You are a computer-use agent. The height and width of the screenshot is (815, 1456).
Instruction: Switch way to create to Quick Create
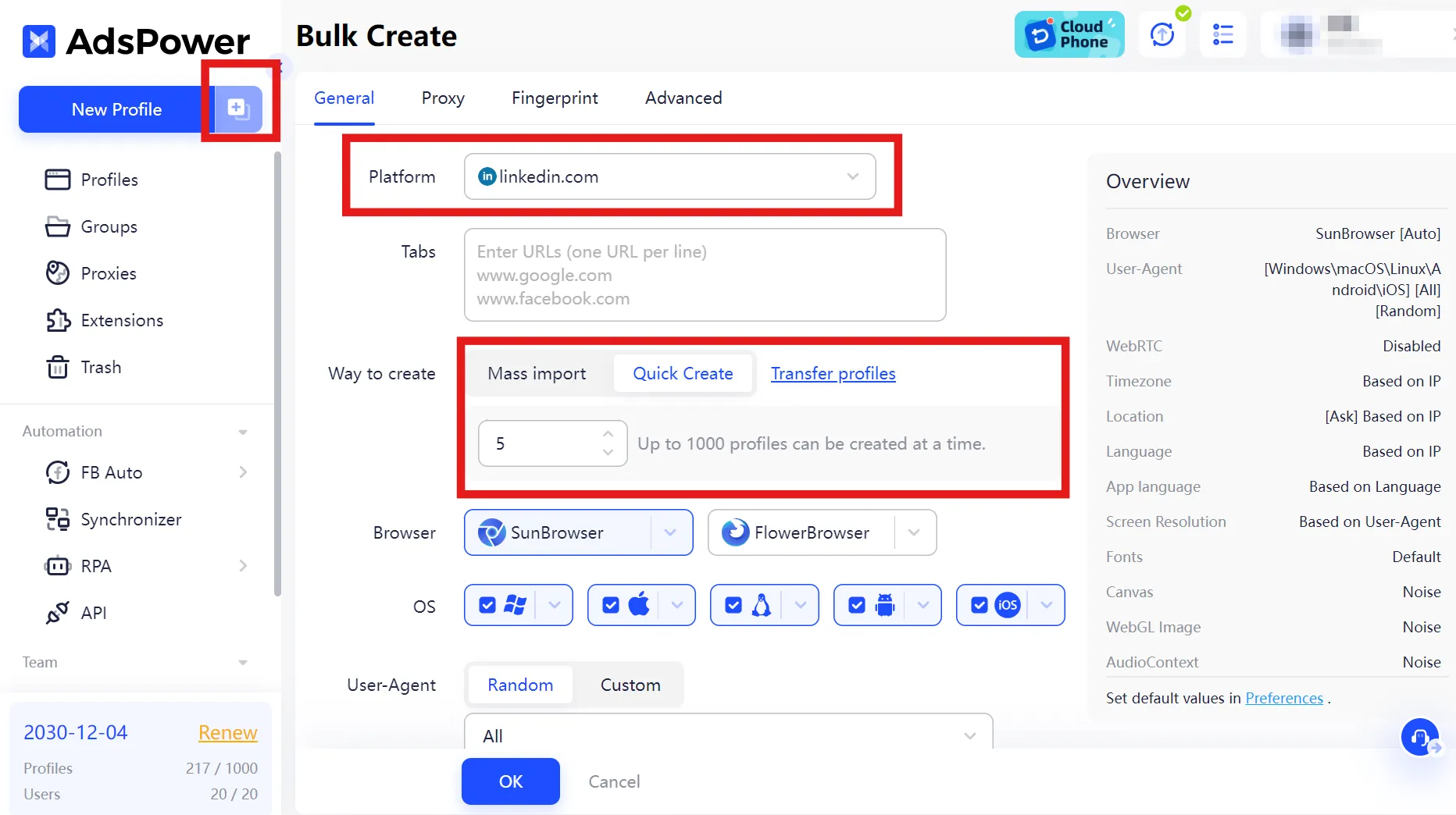(683, 373)
